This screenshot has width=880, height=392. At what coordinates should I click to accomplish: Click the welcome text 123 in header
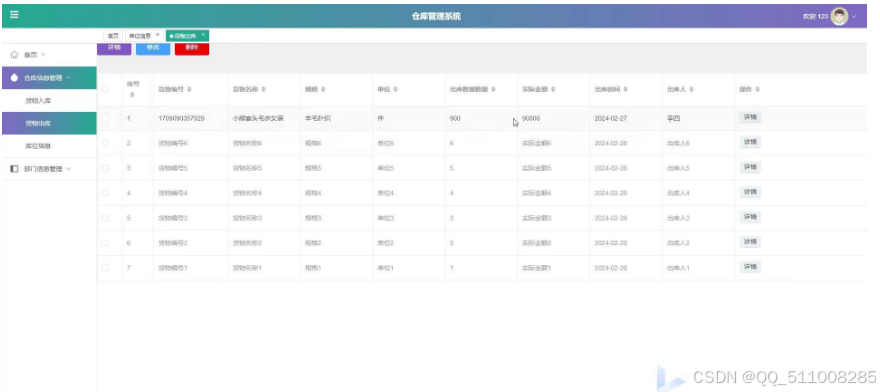click(x=815, y=17)
